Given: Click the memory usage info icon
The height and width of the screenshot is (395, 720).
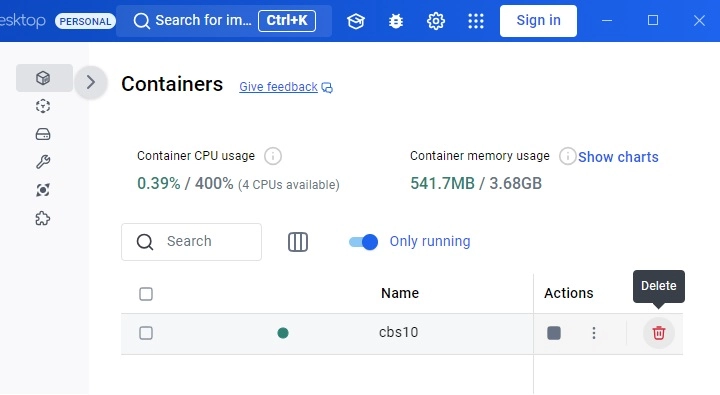Looking at the screenshot, I should 568,156.
